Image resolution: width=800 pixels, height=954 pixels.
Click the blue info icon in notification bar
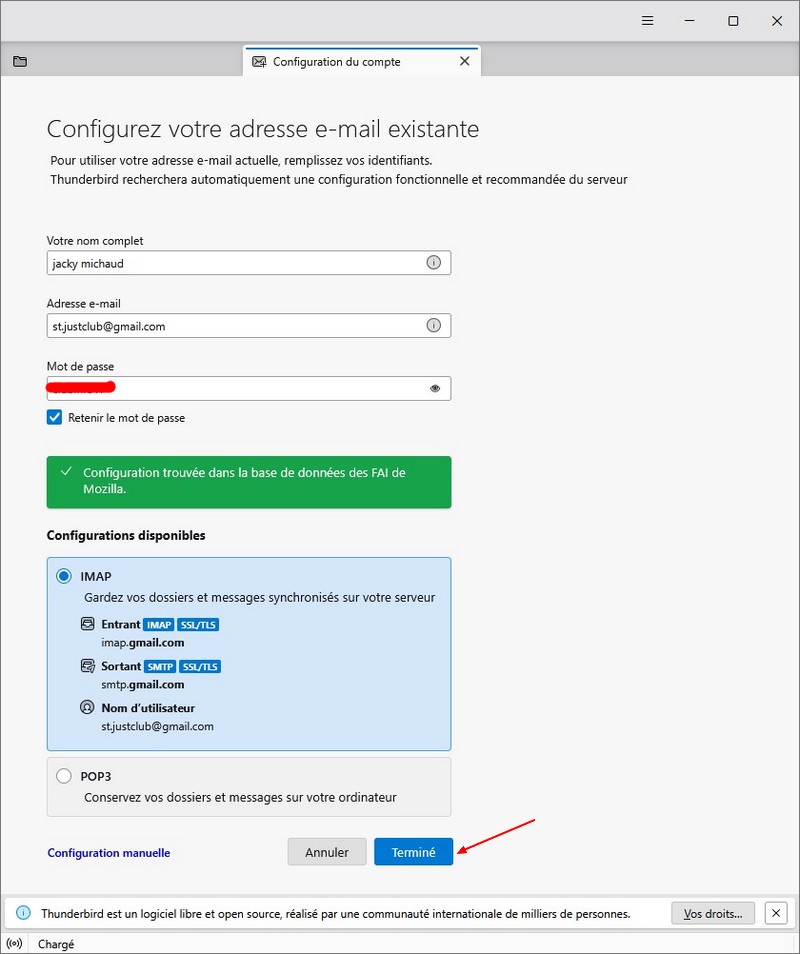(x=25, y=913)
